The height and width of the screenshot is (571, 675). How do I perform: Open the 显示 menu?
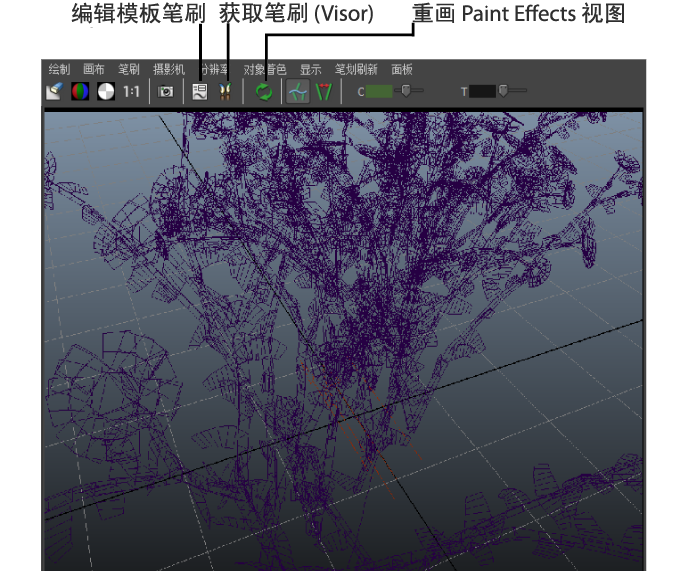pos(311,70)
